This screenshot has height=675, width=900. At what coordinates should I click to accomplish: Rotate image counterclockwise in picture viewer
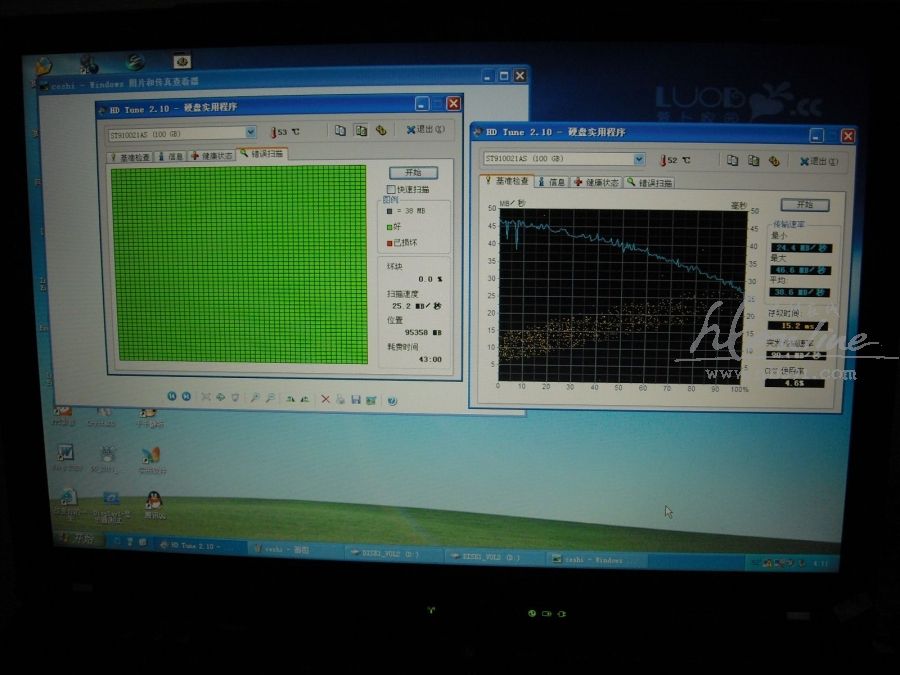click(x=305, y=399)
